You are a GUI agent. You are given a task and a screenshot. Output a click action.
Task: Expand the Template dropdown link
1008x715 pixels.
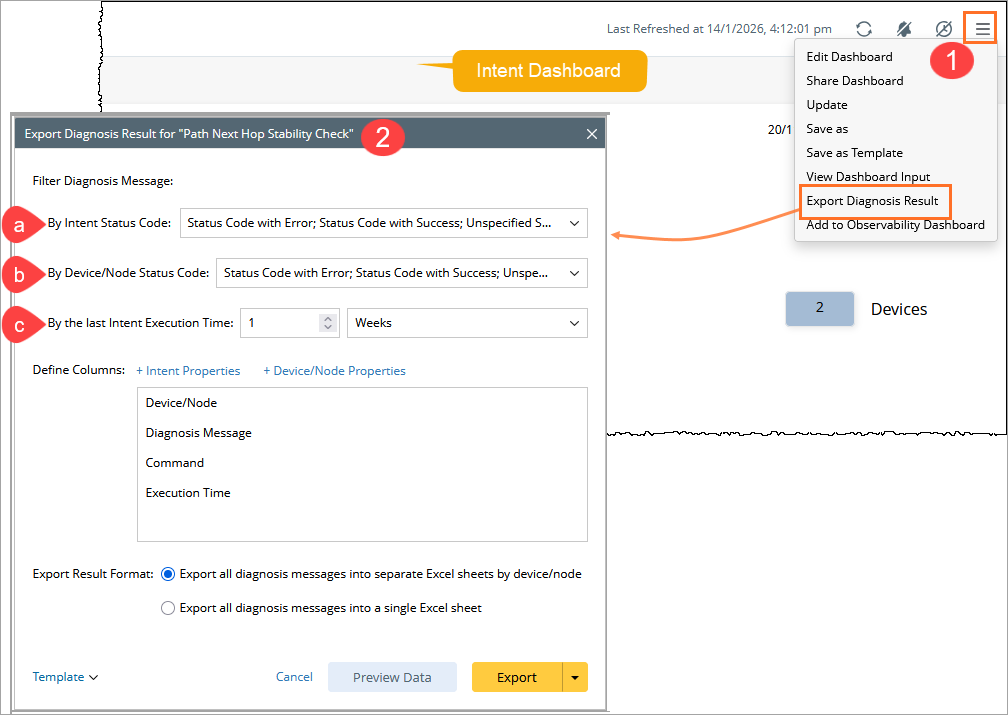65,677
